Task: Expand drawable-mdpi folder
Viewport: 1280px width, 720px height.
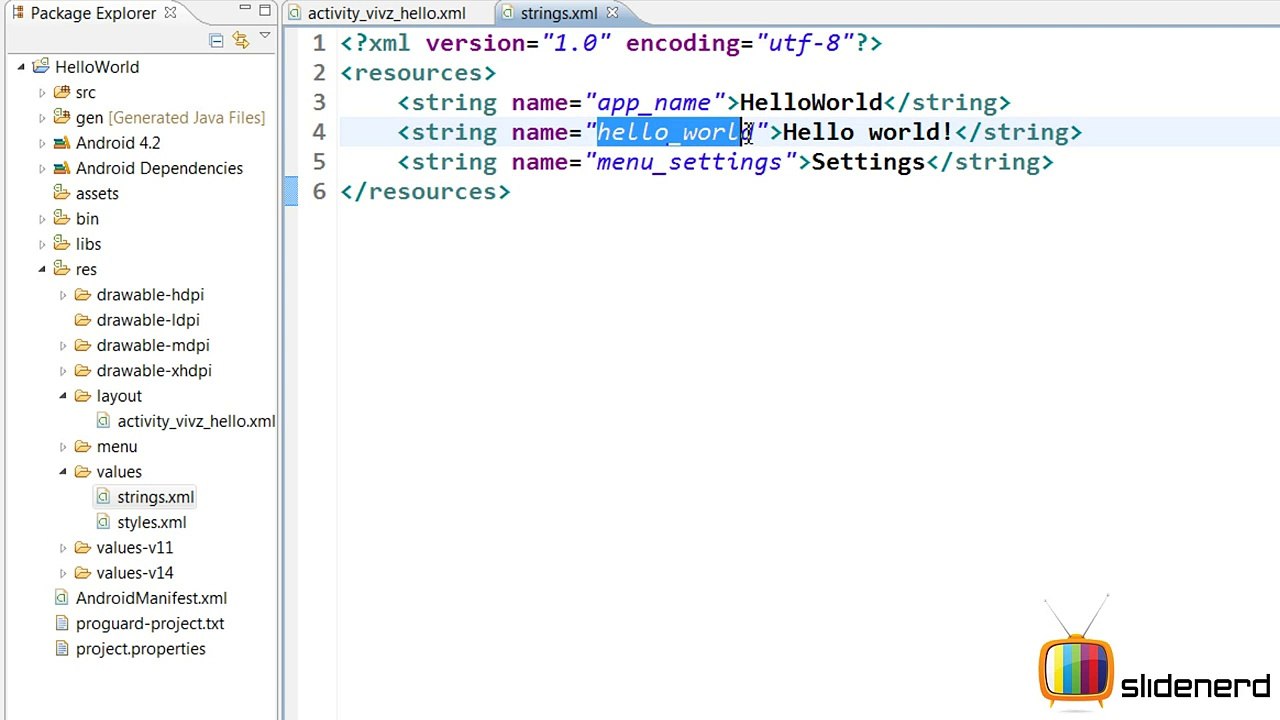Action: click(x=63, y=345)
